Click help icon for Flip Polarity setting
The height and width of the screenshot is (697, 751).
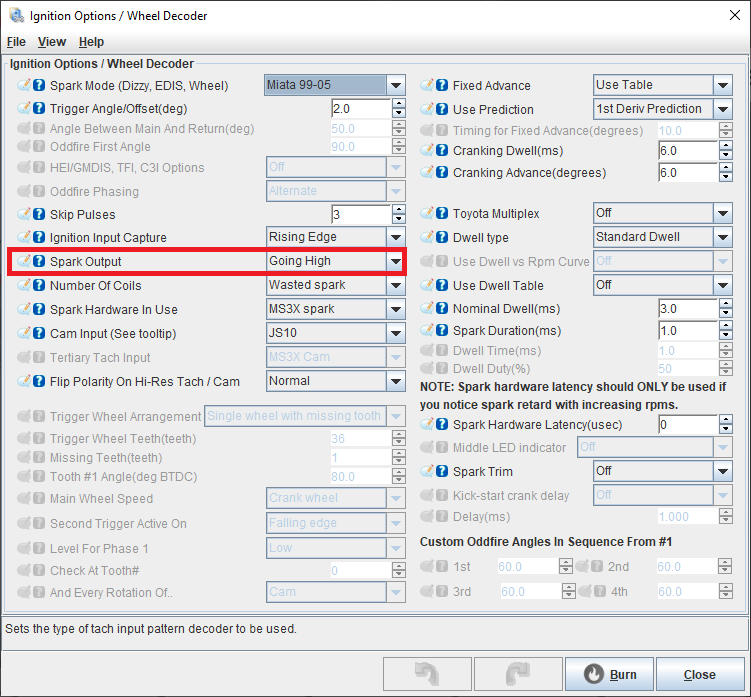point(39,381)
